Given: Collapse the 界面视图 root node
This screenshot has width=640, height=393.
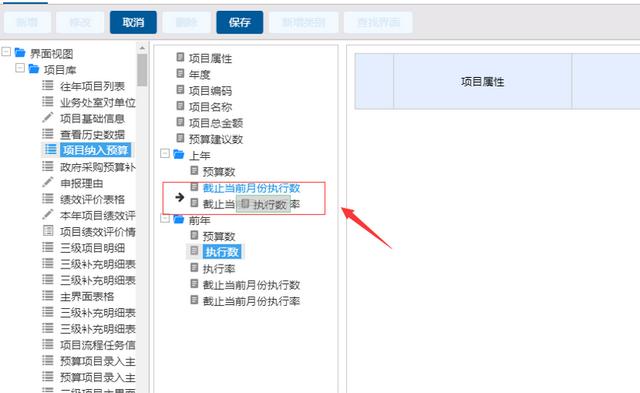Looking at the screenshot, I should click(6, 52).
